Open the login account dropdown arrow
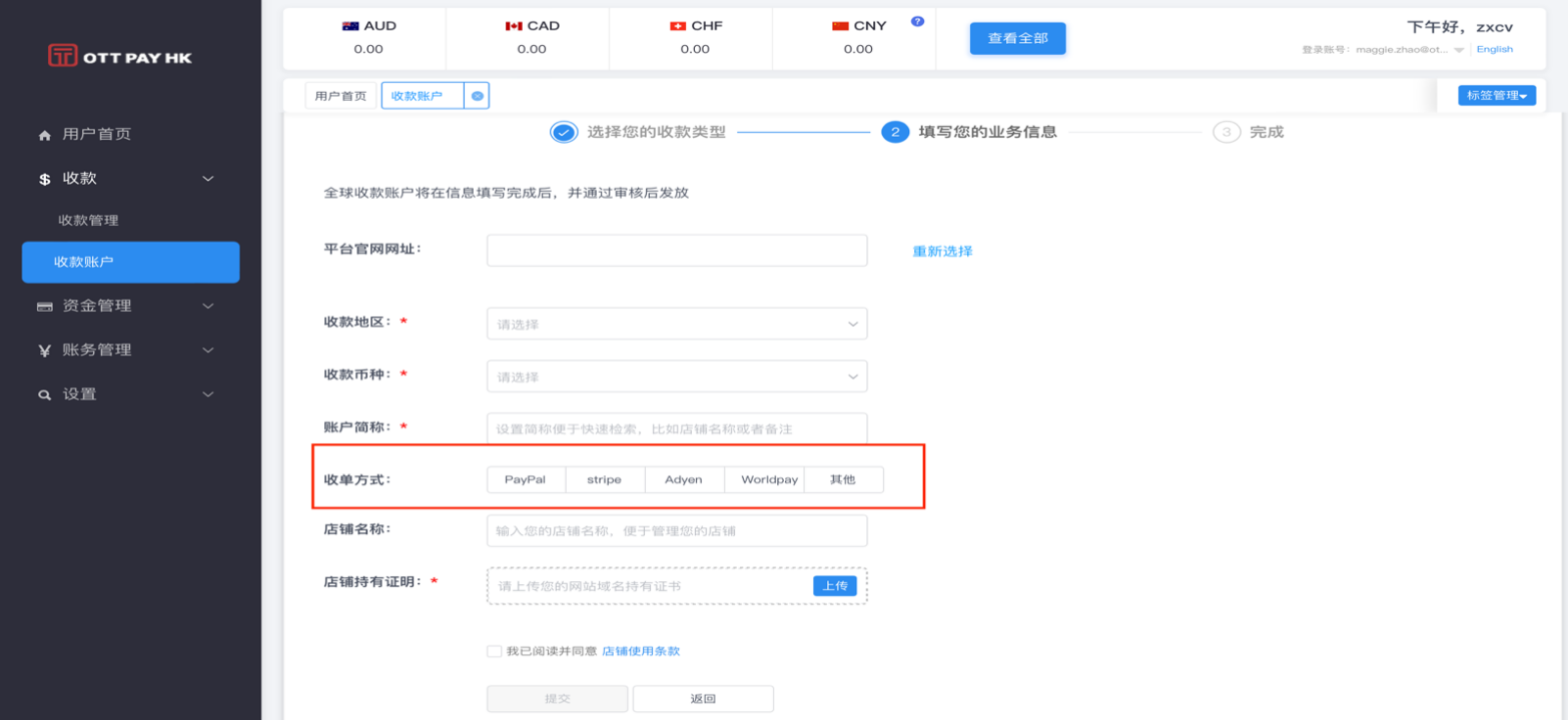Image resolution: width=1568 pixels, height=720 pixels. (x=1458, y=50)
